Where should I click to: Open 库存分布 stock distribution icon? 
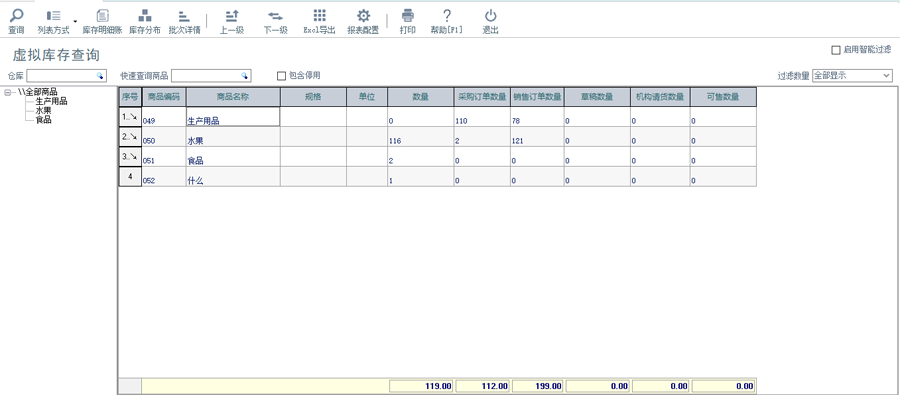145,16
